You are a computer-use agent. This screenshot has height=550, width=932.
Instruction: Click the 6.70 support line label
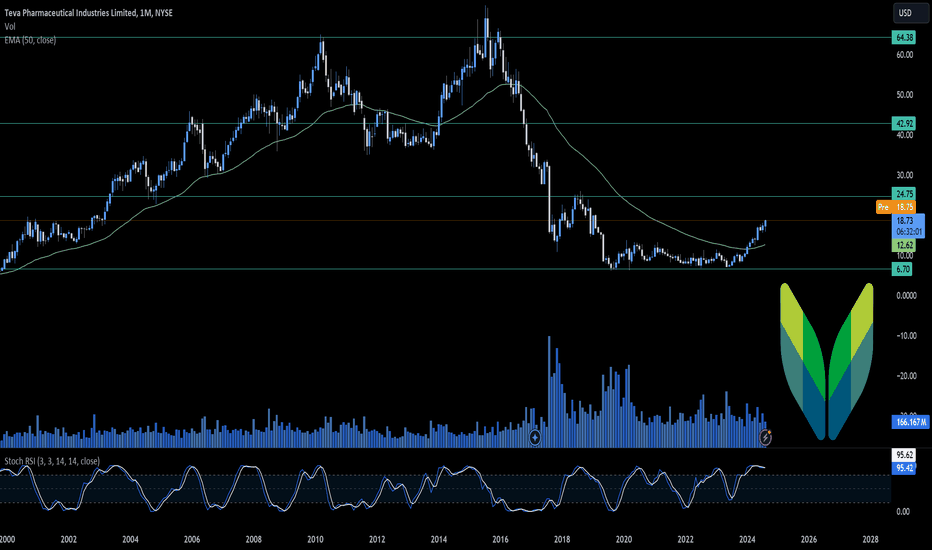[902, 269]
